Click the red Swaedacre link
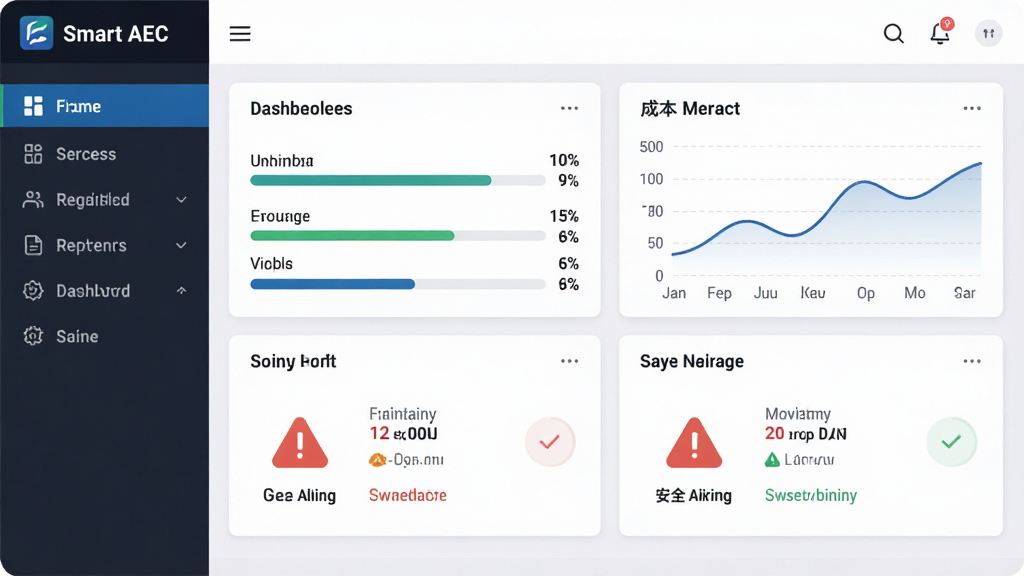The height and width of the screenshot is (576, 1024). [x=408, y=495]
